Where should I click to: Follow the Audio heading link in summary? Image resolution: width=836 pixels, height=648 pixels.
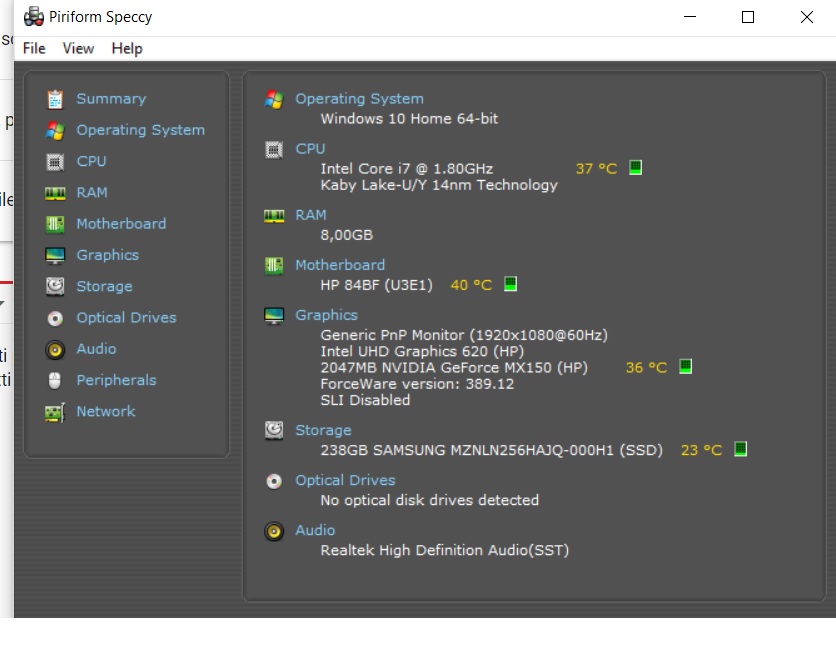coord(315,530)
